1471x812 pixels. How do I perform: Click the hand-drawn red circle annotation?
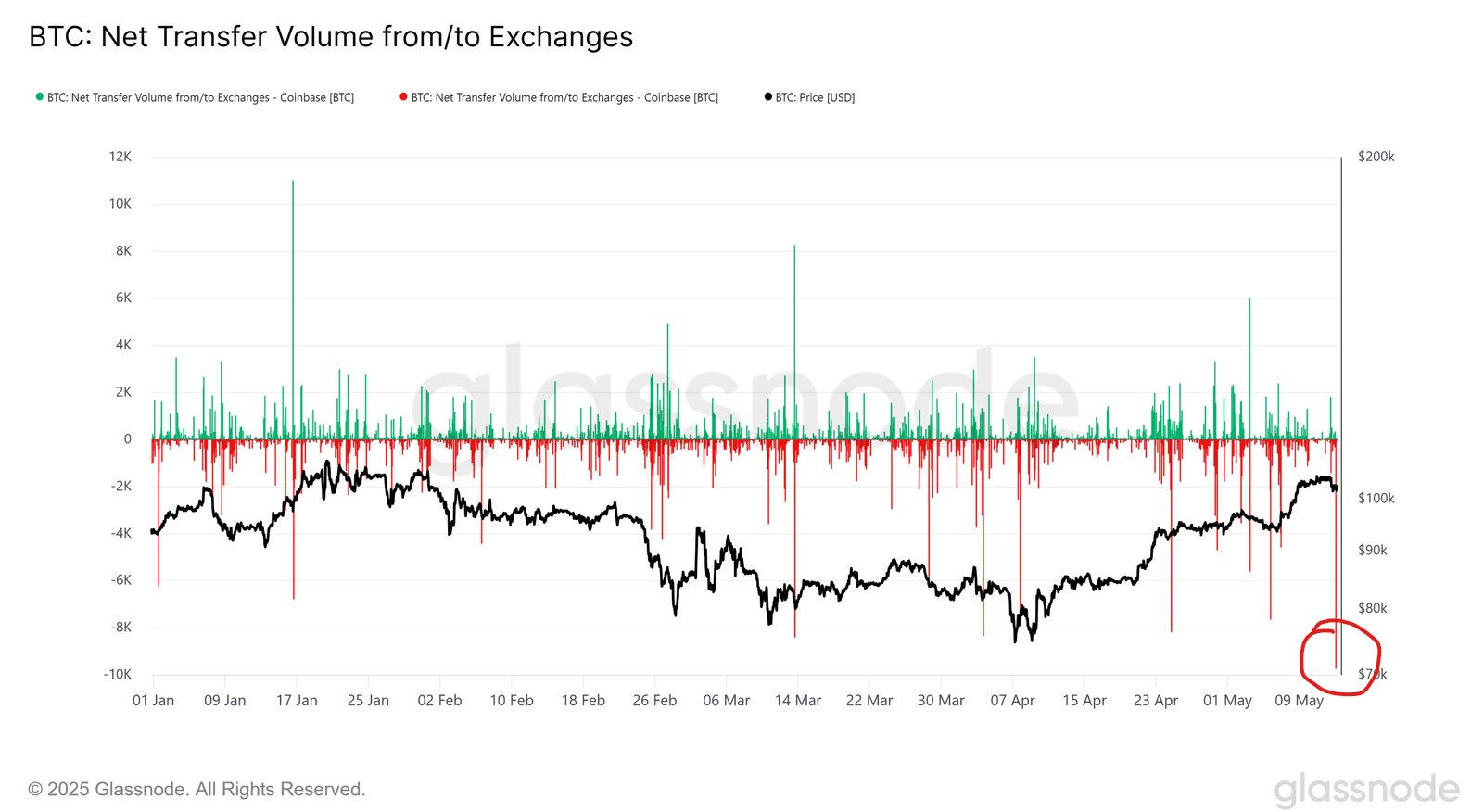coord(1340,657)
